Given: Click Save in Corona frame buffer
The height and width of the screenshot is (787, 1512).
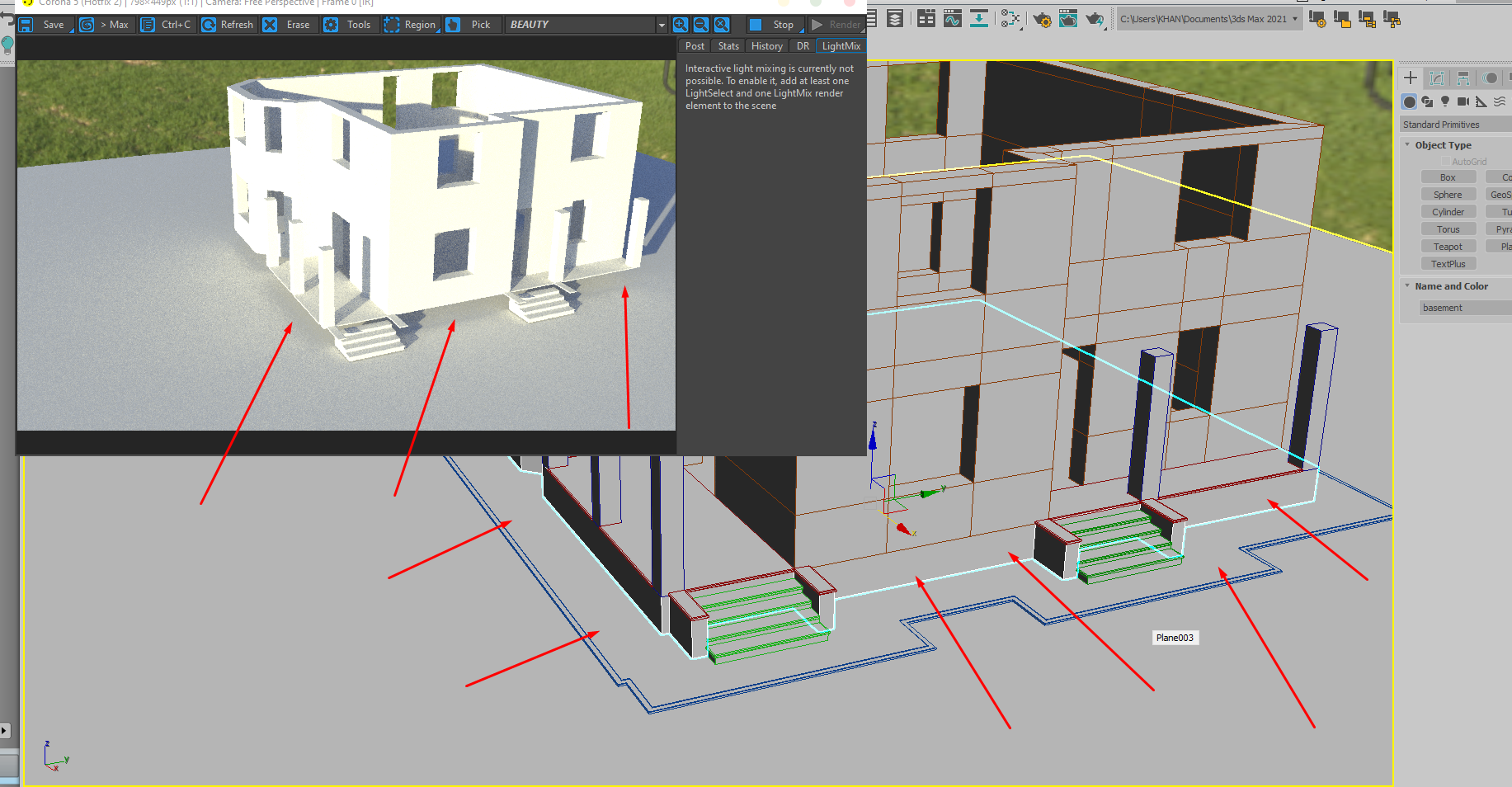Looking at the screenshot, I should click(45, 25).
